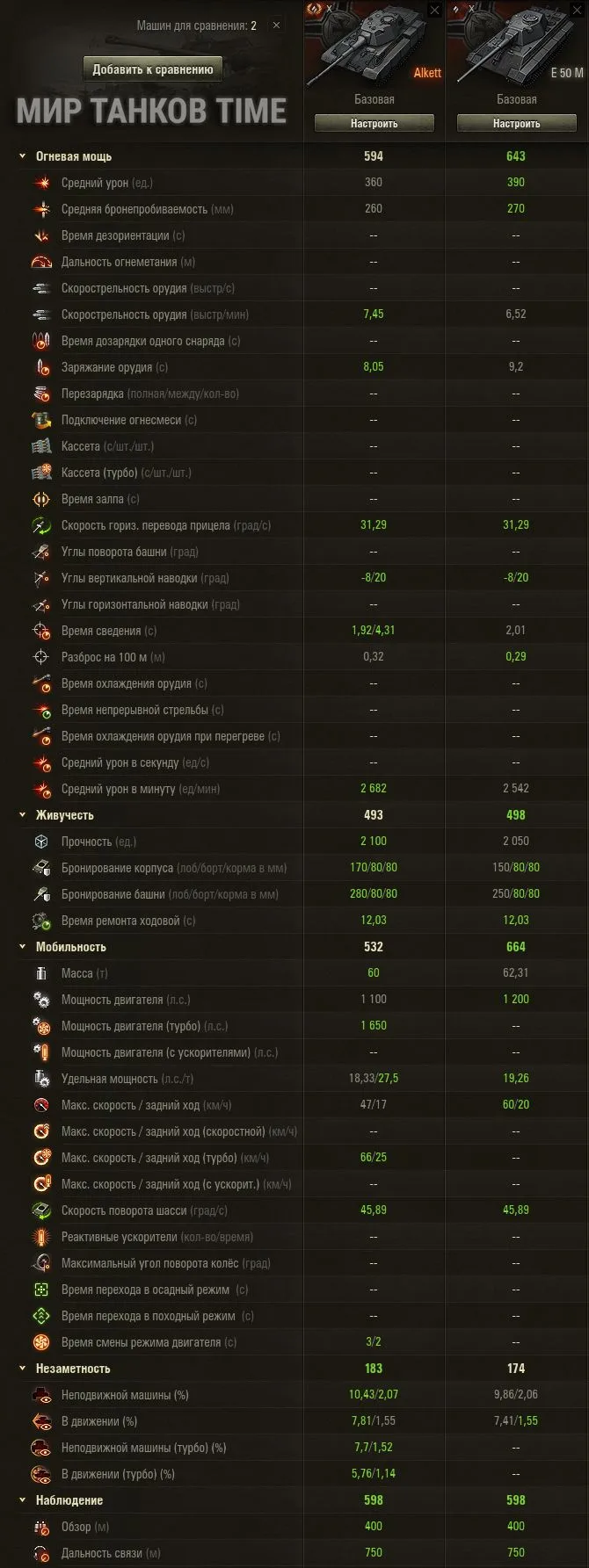This screenshot has height=1568, width=589.
Task: Click Добавить к сравнению button
Action: 153,69
